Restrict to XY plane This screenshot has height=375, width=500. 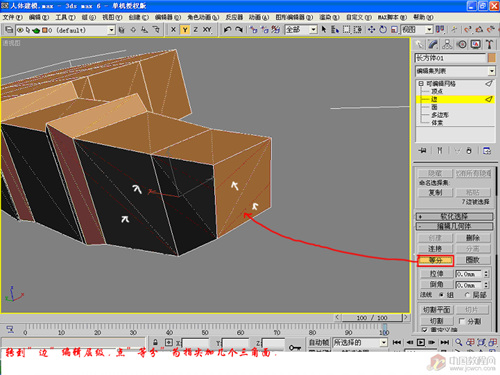[207, 30]
